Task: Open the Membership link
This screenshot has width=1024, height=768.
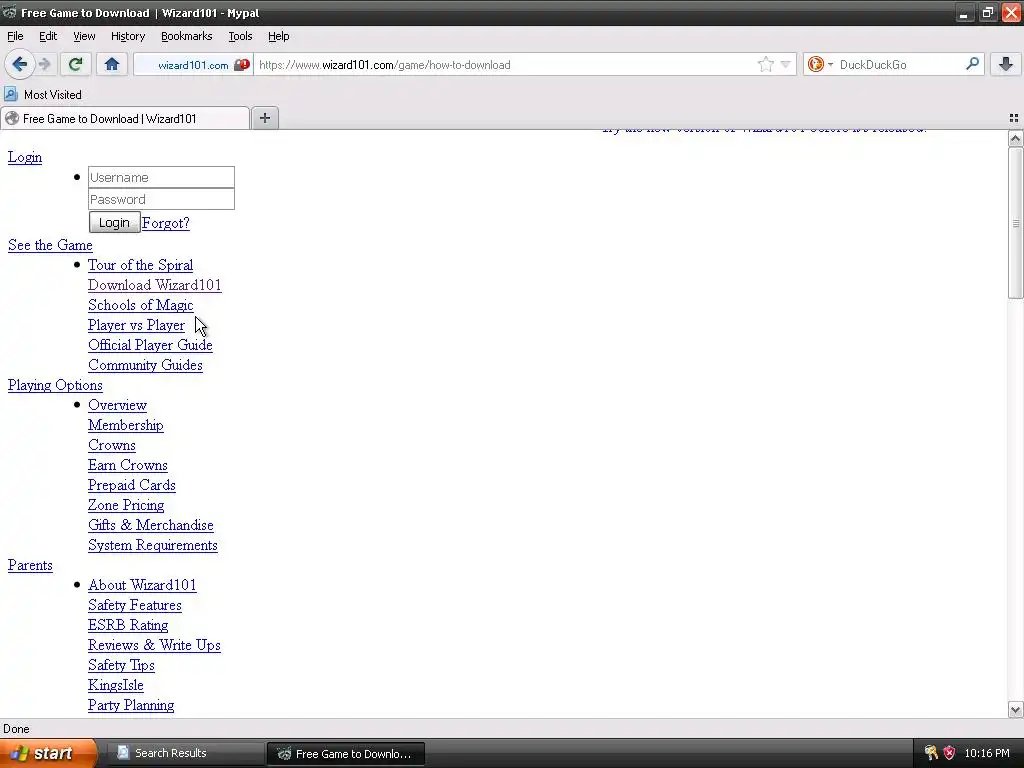Action: point(125,425)
